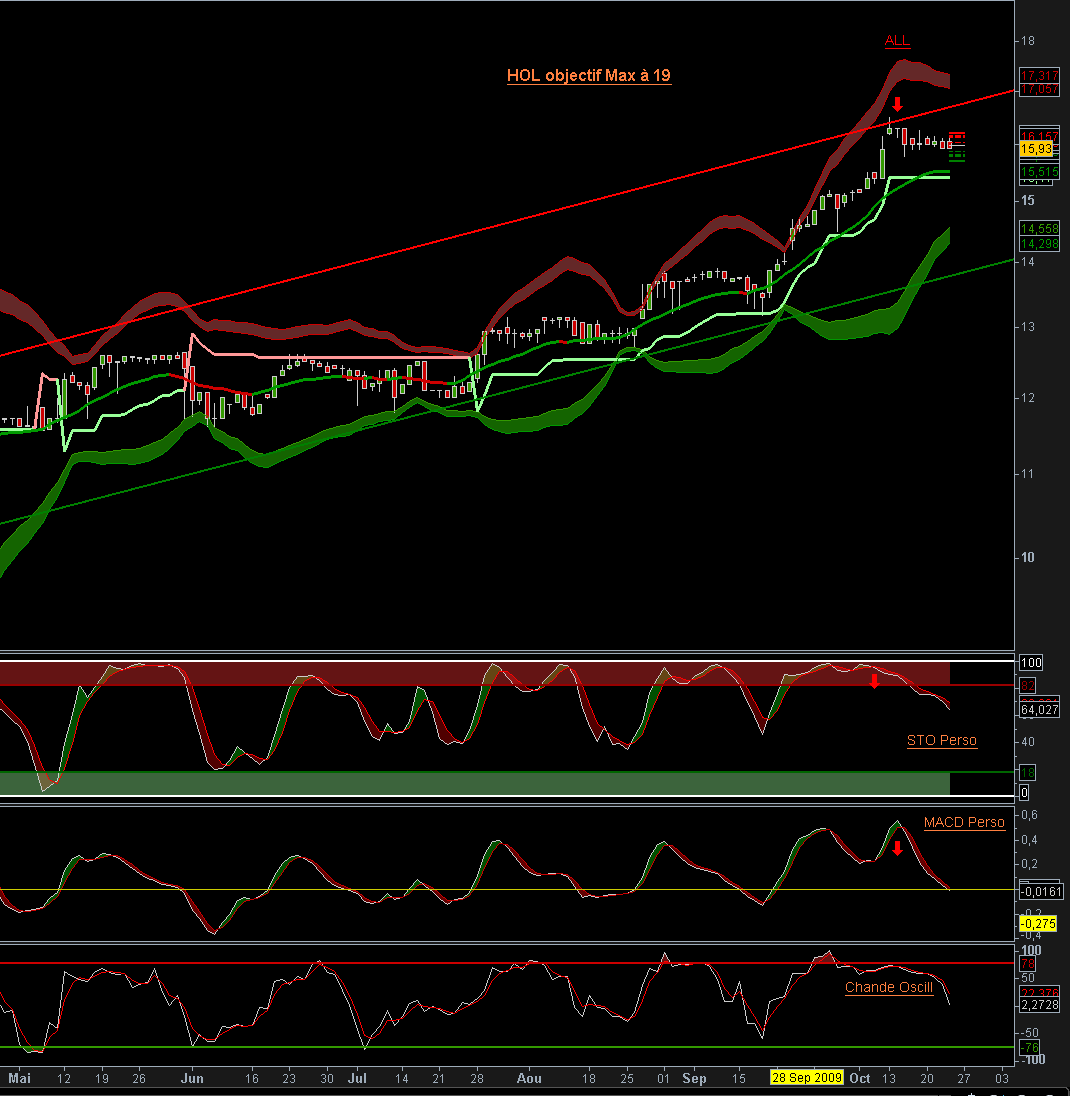The image size is (1070, 1096).
Task: Click the 64,027 stochastic value tag
Action: (x=1039, y=709)
